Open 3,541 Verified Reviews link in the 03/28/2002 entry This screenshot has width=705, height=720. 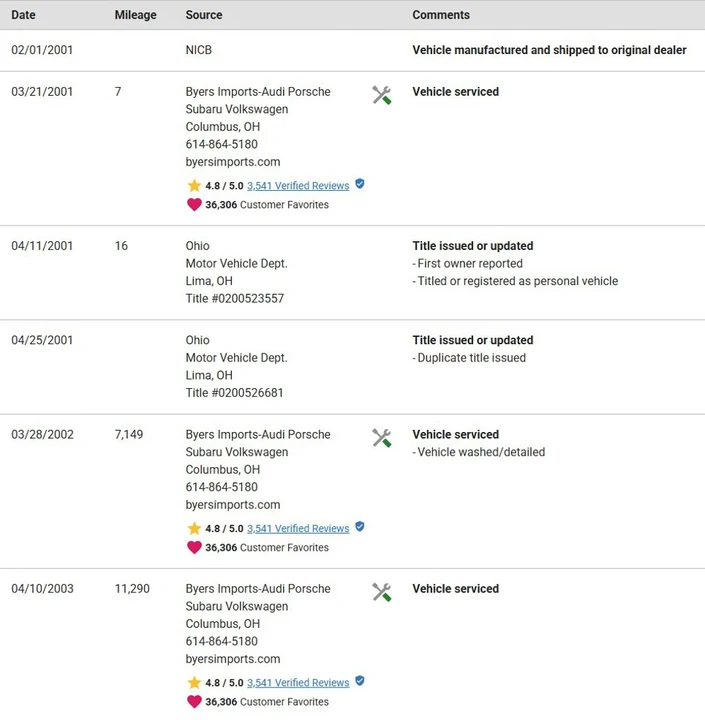[x=298, y=529]
